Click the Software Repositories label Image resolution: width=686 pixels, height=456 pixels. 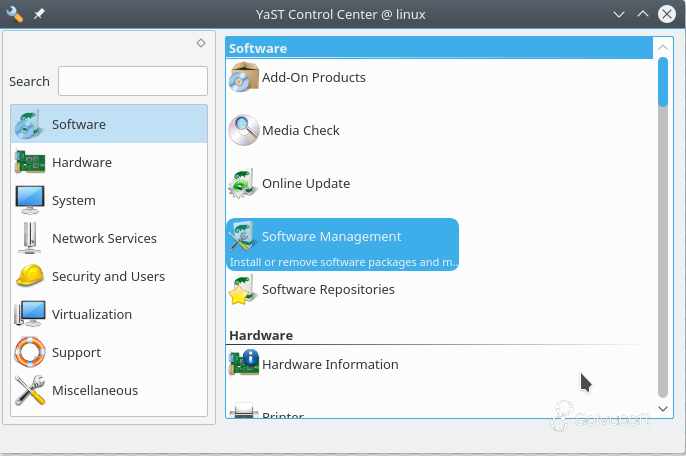coord(328,289)
